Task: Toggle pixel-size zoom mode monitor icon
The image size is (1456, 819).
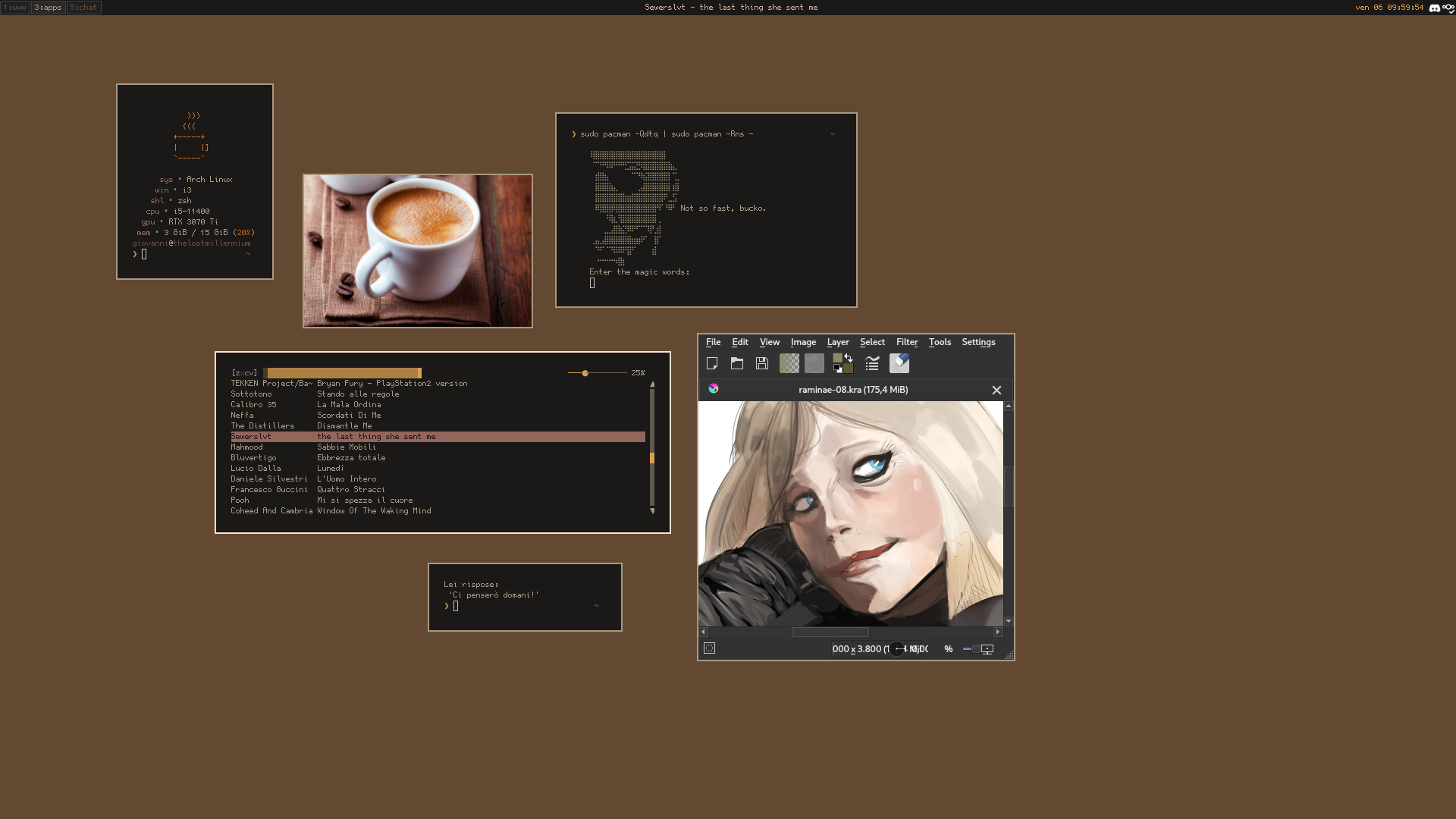Action: [x=987, y=649]
